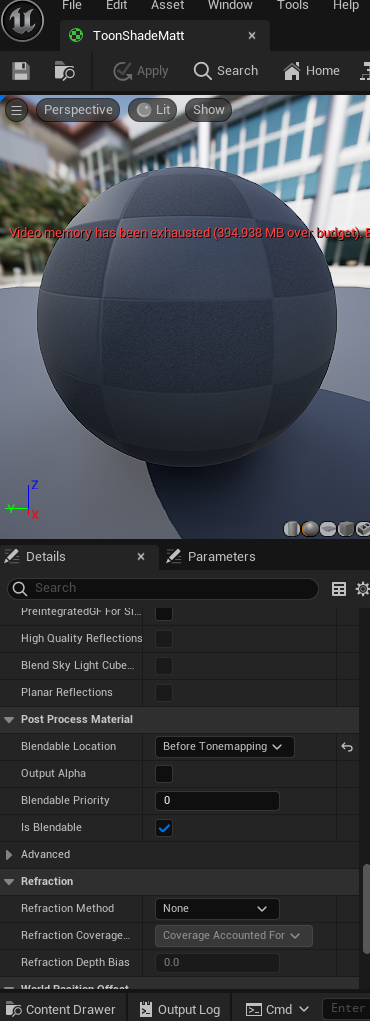Click the Refraction Depth Bias field
370x1021 pixels.
[218, 962]
